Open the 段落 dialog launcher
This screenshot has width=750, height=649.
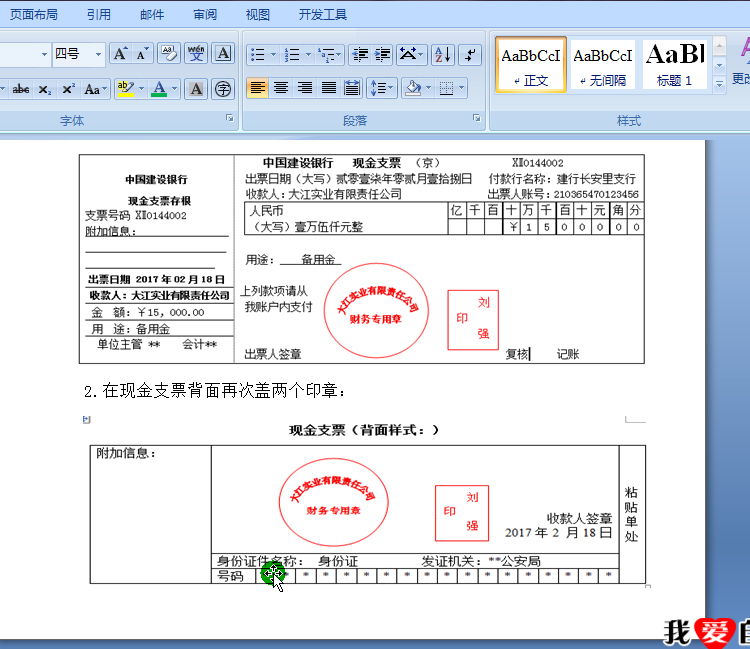[476, 118]
